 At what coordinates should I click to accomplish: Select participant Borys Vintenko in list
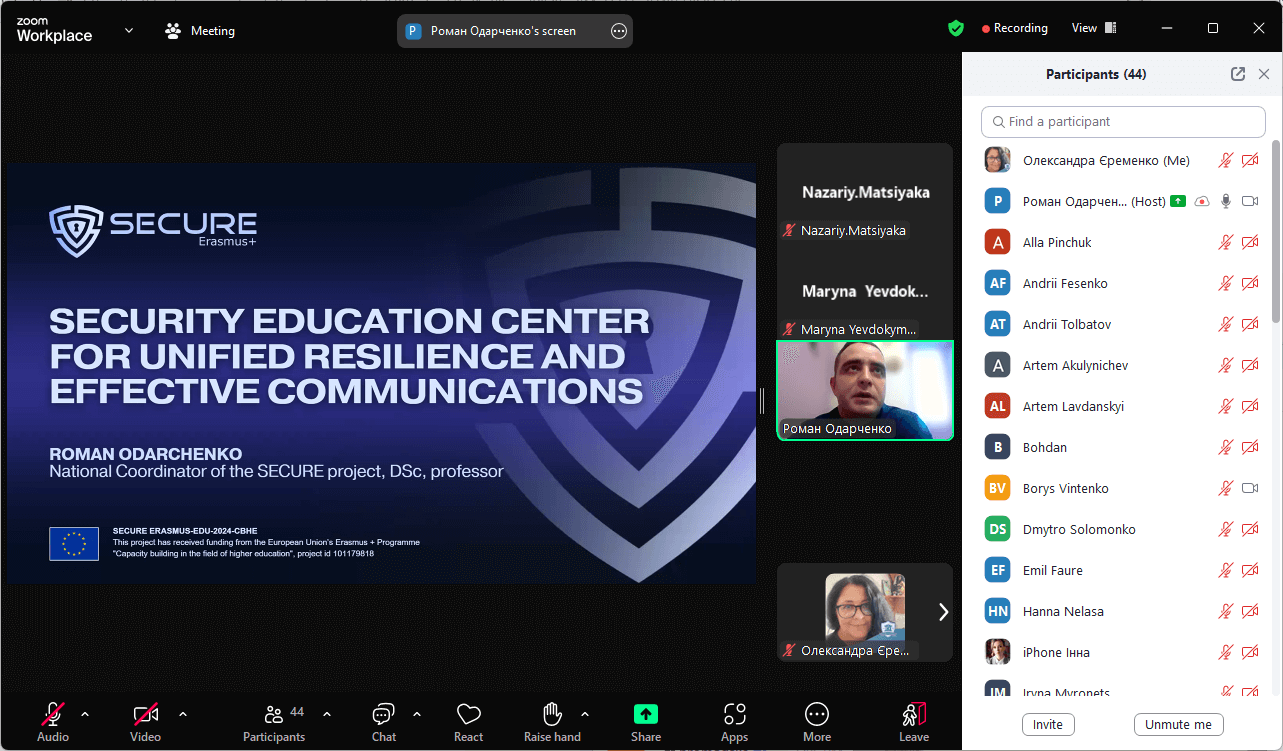pyautogui.click(x=1123, y=488)
